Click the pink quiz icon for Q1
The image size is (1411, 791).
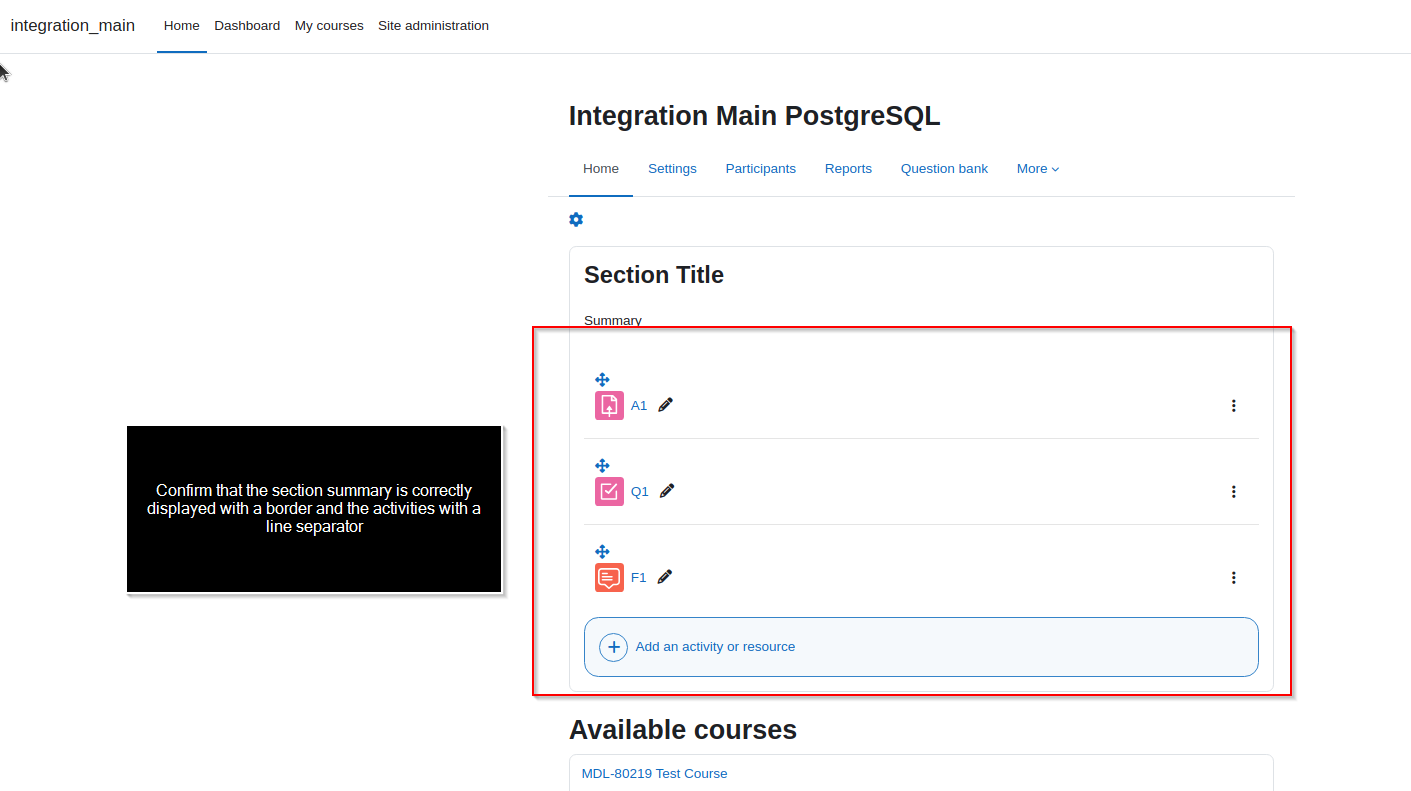(x=609, y=491)
